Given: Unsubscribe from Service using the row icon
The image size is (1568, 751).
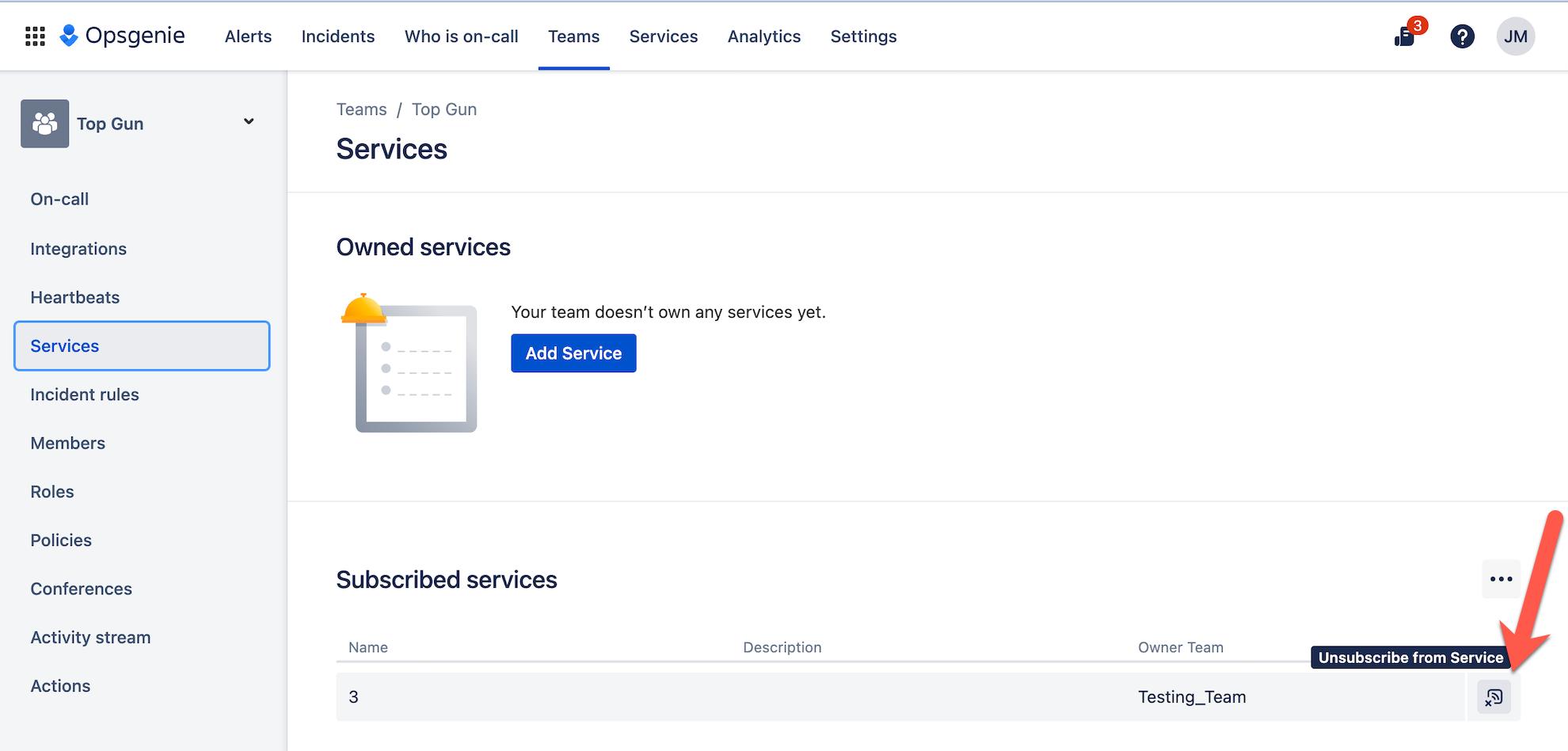Looking at the screenshot, I should tap(1494, 697).
